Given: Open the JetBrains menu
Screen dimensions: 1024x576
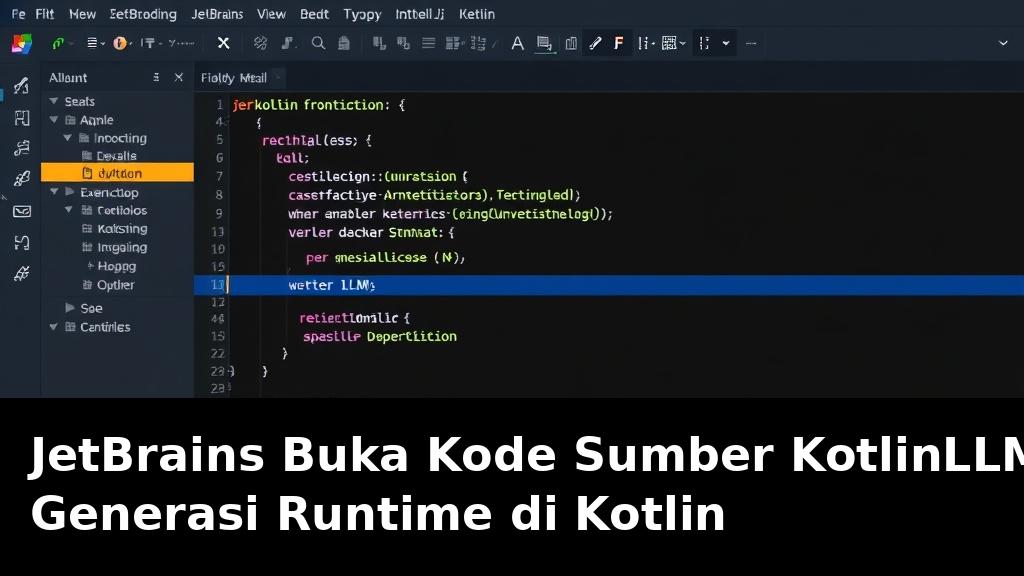Looking at the screenshot, I should tap(217, 14).
